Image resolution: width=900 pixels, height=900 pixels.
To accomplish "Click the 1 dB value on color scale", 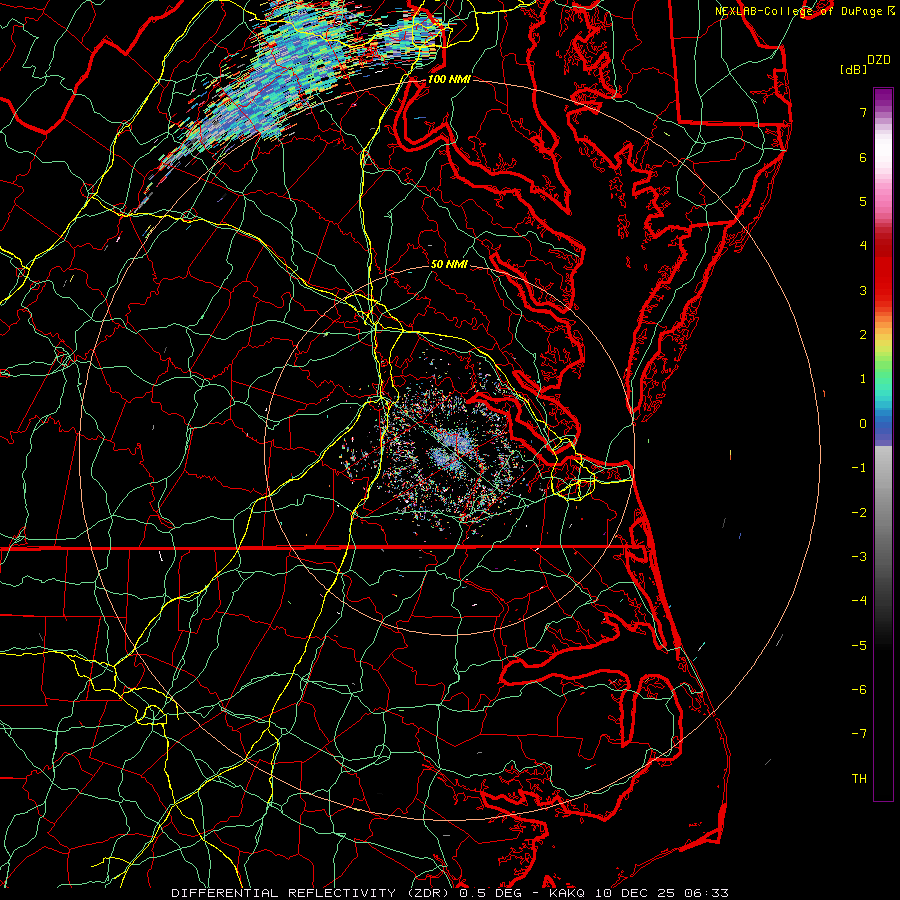I will click(x=863, y=379).
